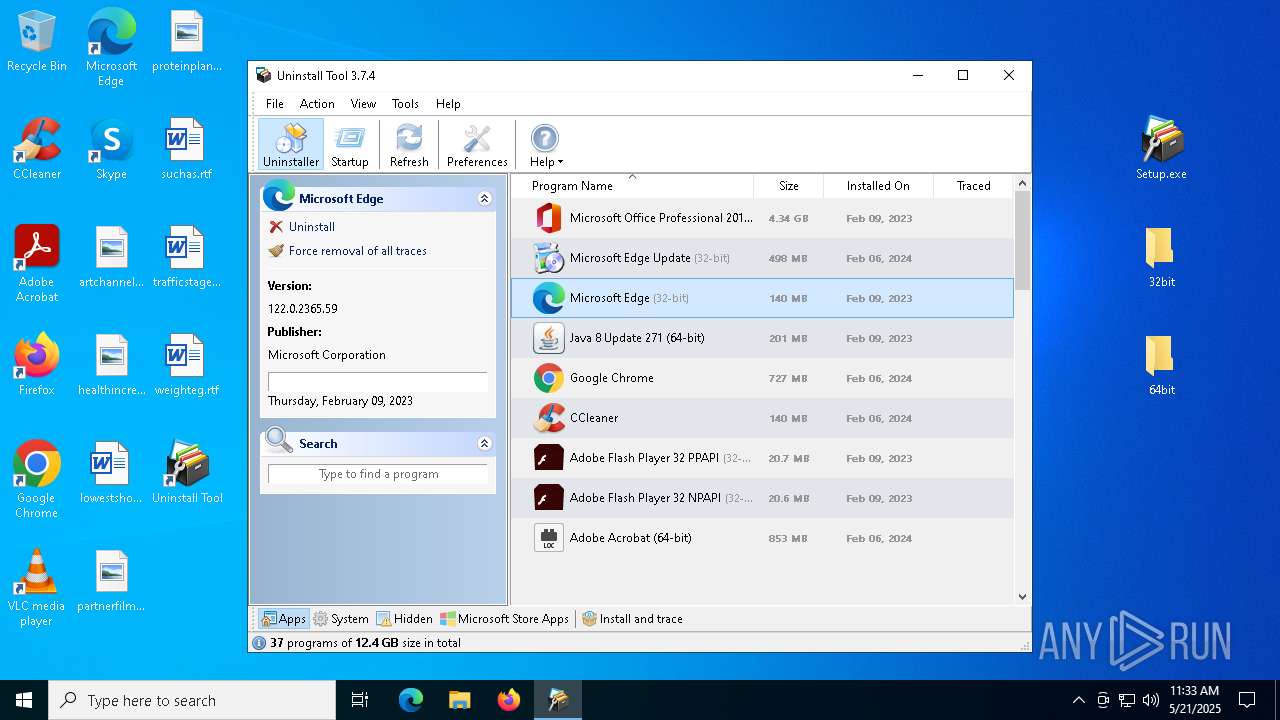The height and width of the screenshot is (720, 1280).
Task: Switch to the Hidden tab
Action: 404,619
